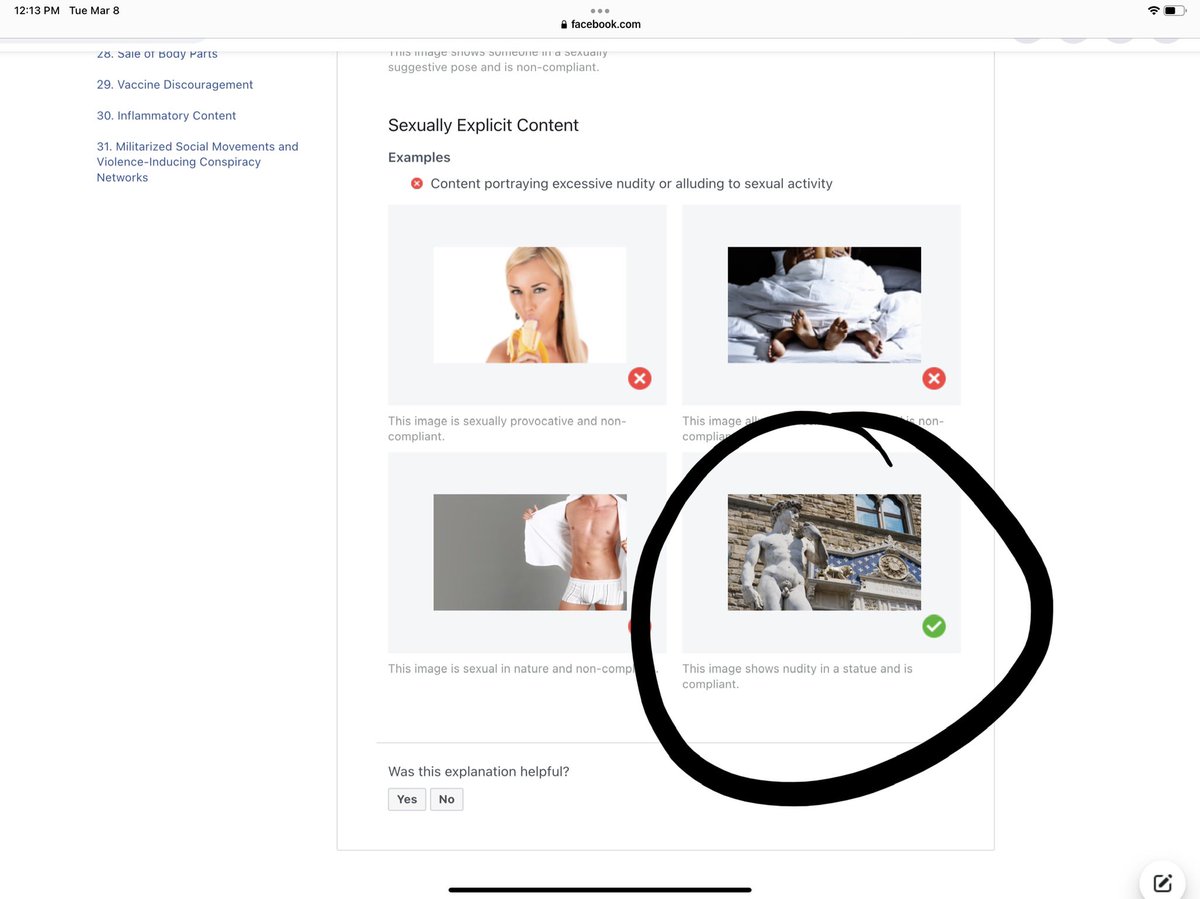Image resolution: width=1200 pixels, height=899 pixels.
Task: Open the nude statue example image
Action: coord(824,552)
